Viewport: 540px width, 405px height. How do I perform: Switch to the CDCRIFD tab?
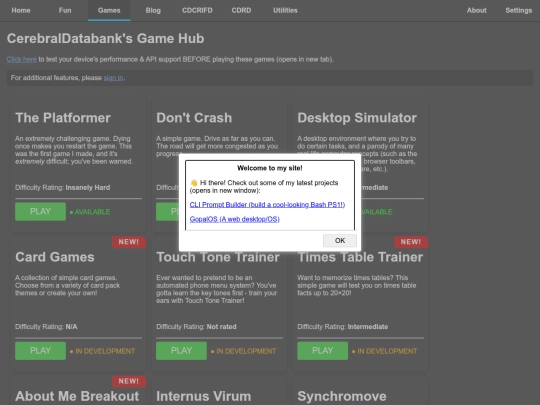197,10
